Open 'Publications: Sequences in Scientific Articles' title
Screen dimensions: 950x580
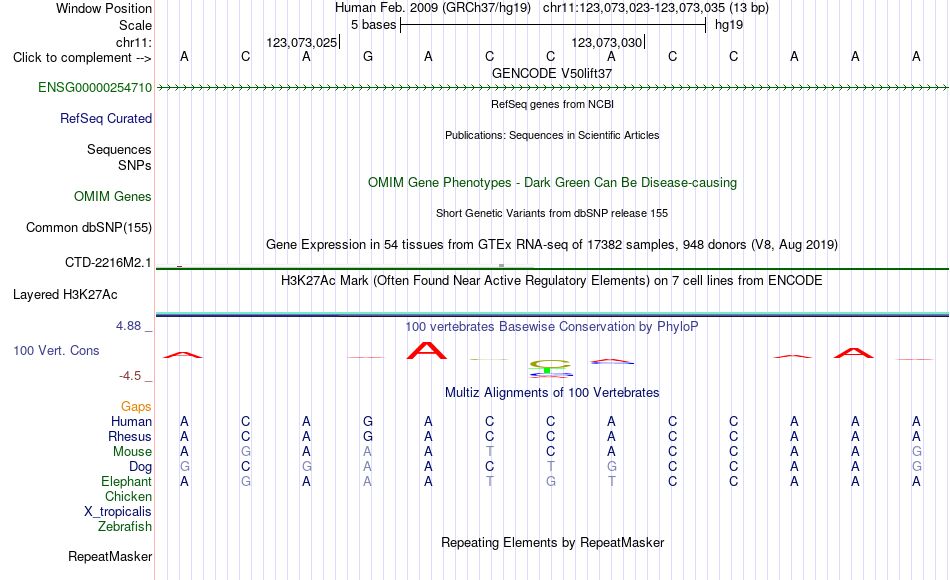tap(552, 135)
